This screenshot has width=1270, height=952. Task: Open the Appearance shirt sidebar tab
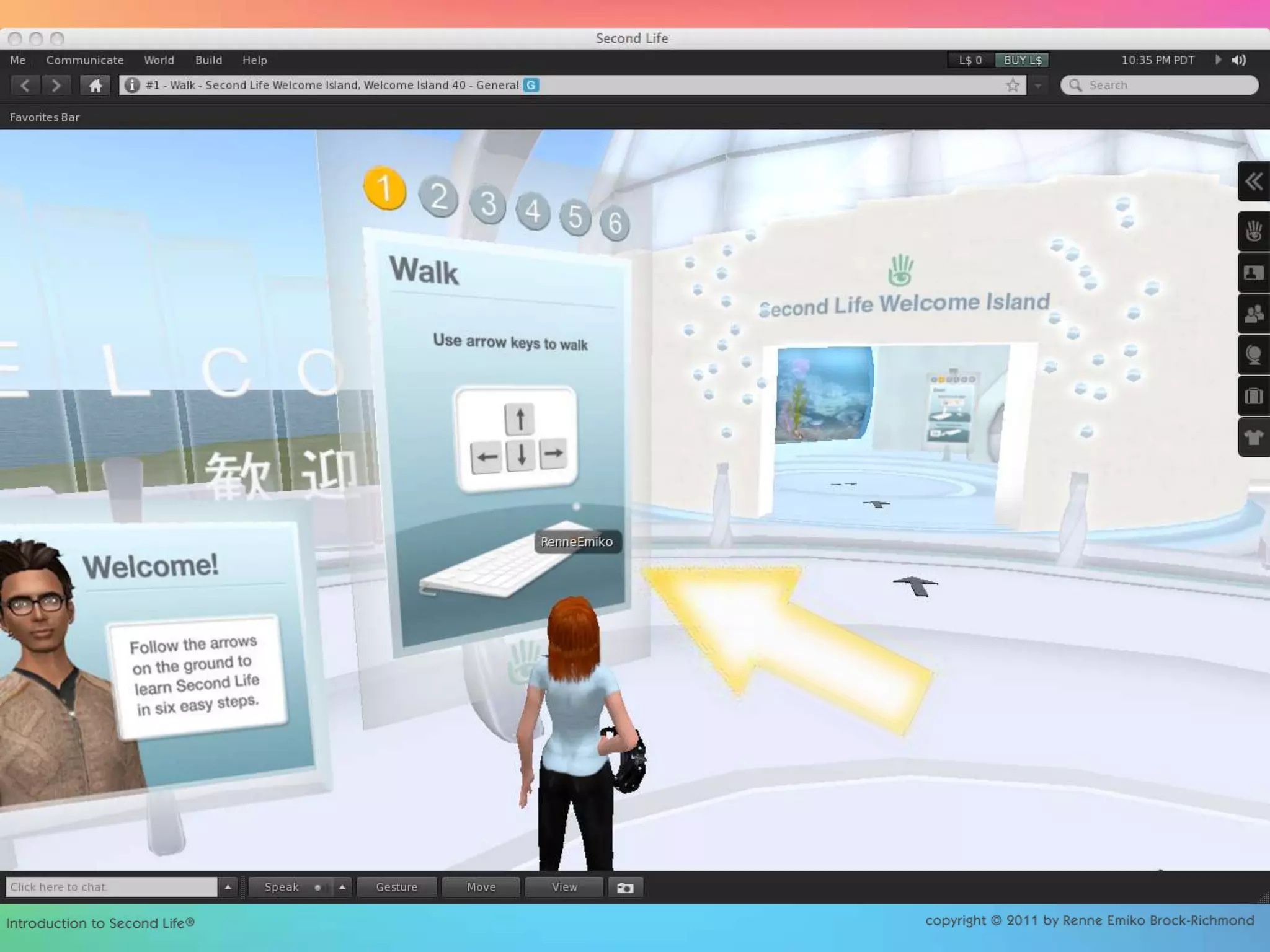(1254, 437)
